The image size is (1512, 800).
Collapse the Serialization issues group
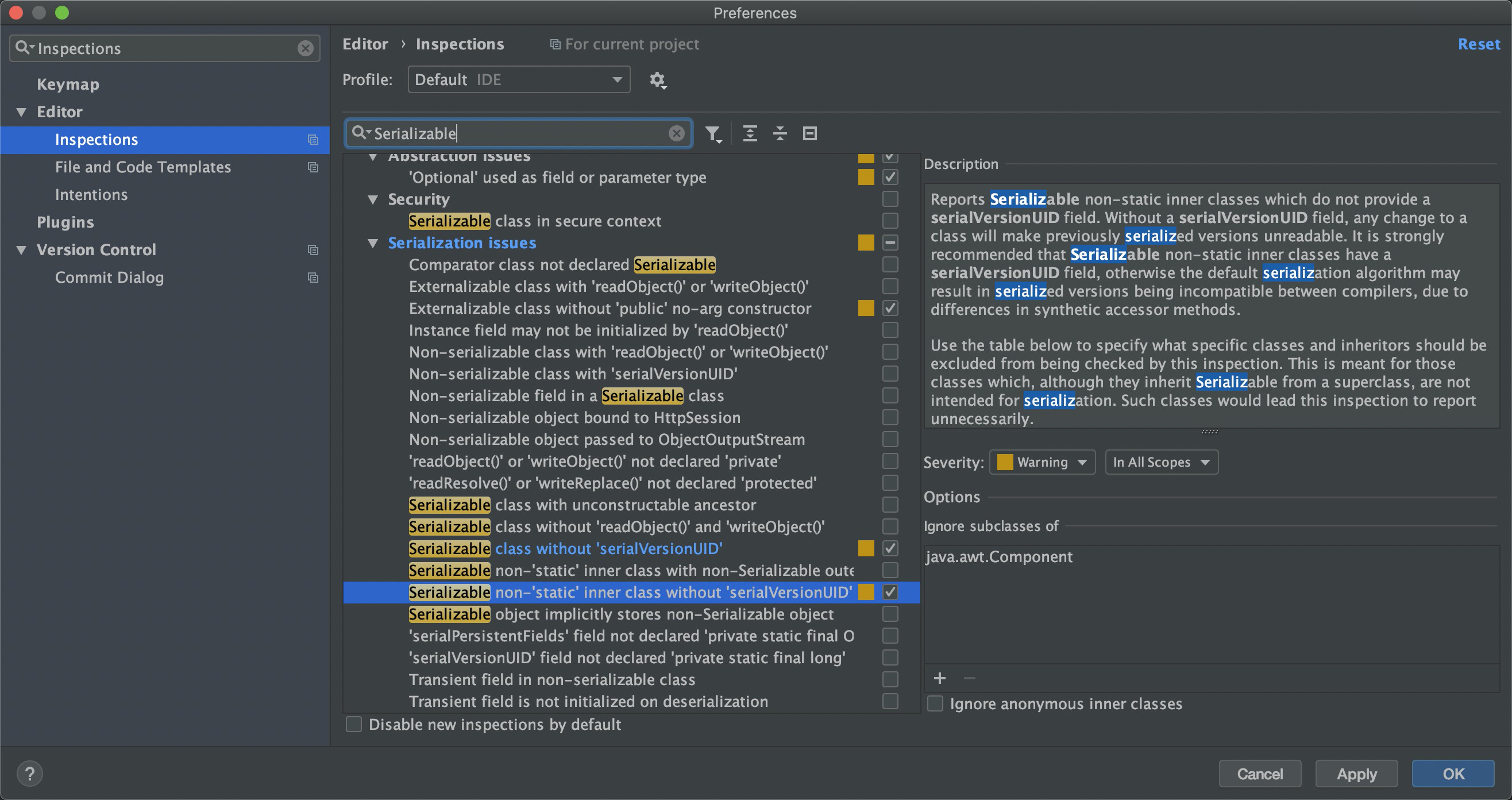373,243
